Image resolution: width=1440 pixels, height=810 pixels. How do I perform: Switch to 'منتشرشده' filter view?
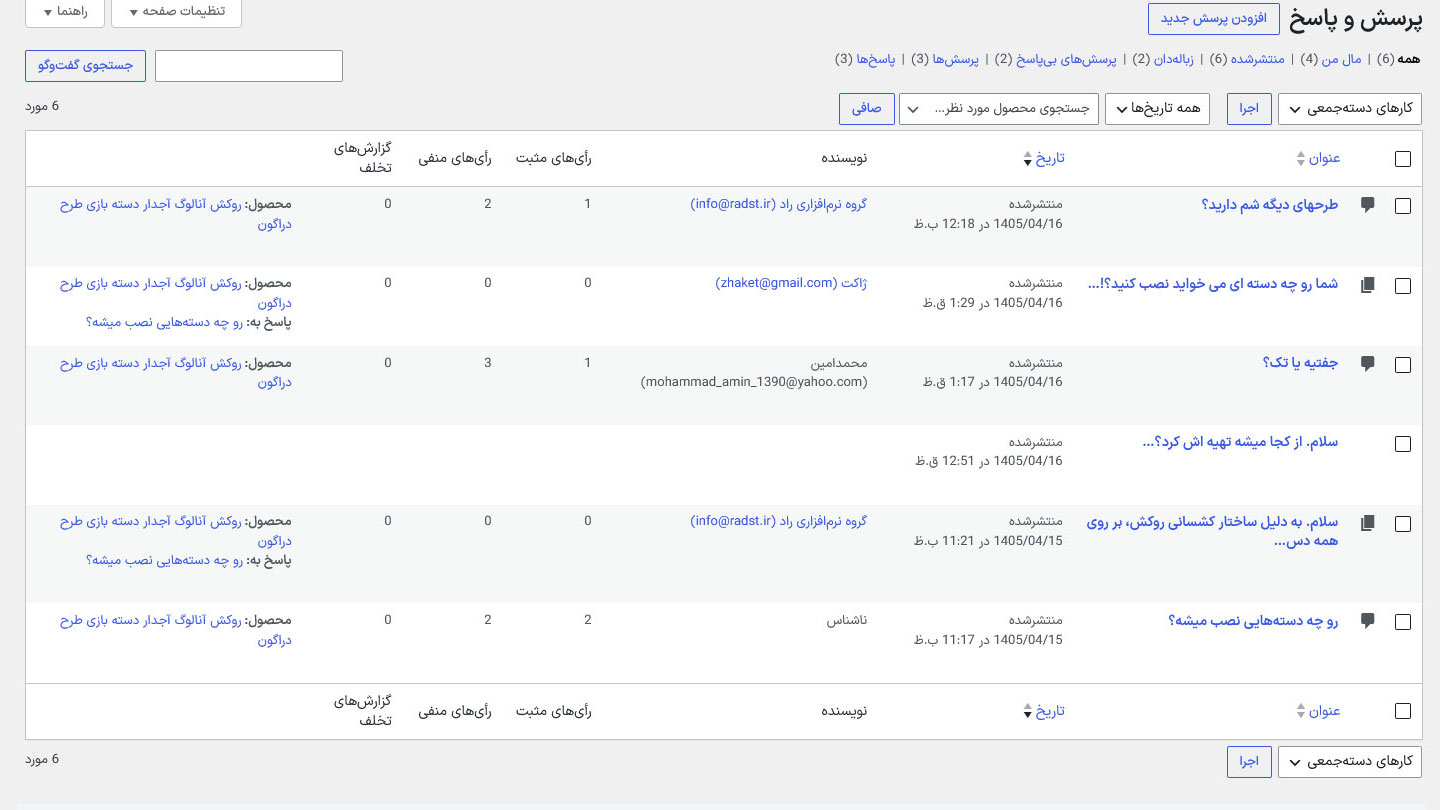(x=1256, y=59)
